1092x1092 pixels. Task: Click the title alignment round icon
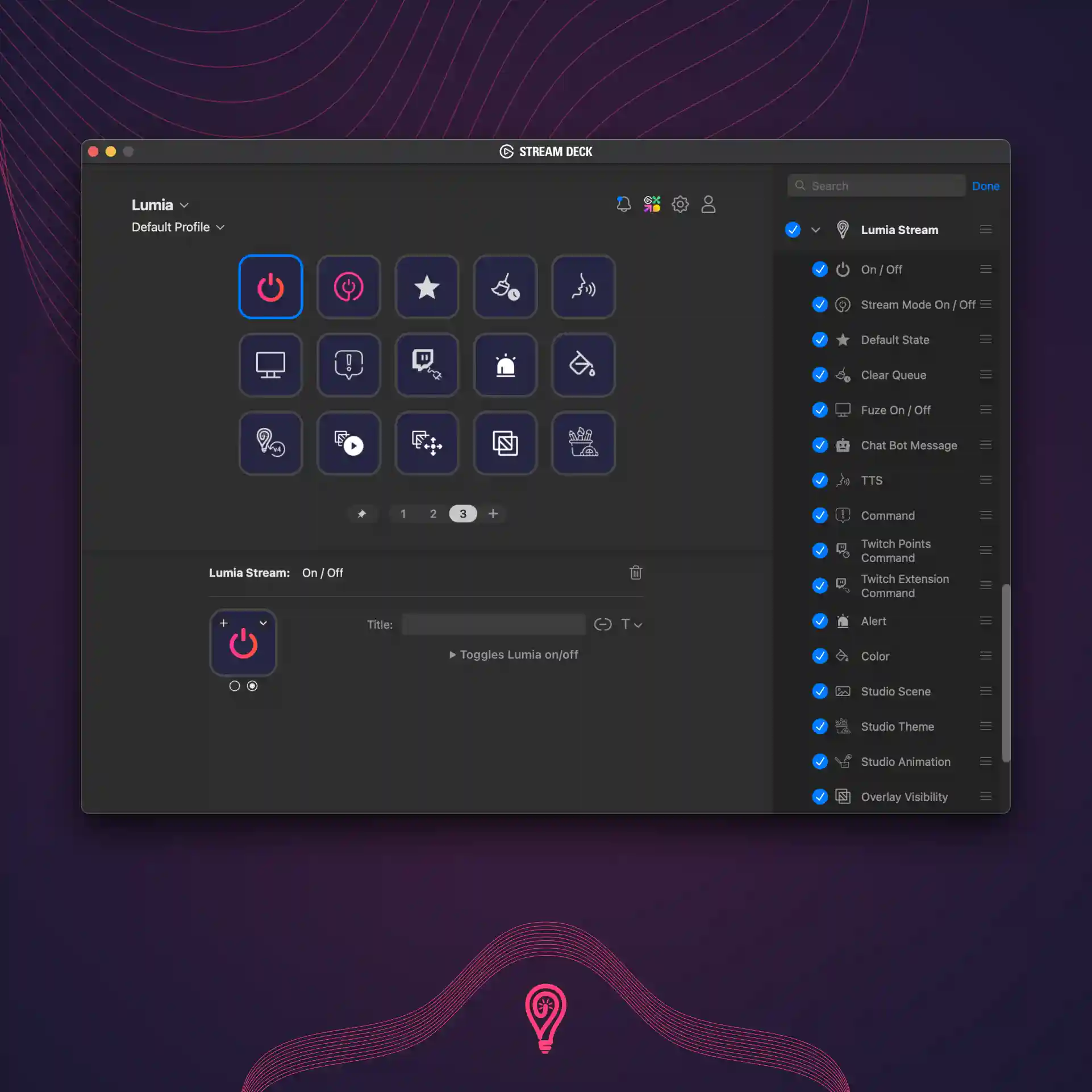point(603,624)
